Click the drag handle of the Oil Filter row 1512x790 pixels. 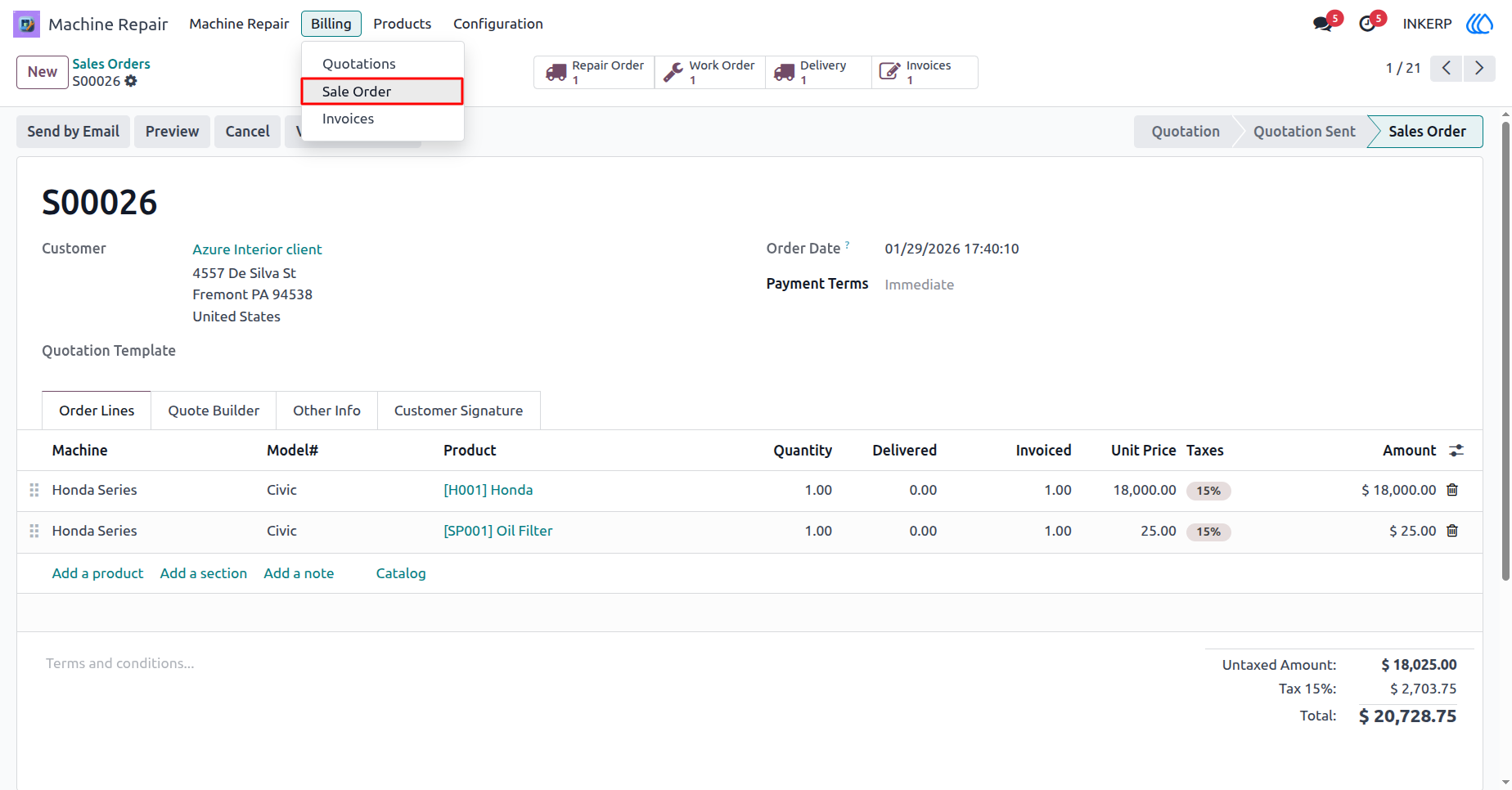tap(34, 531)
